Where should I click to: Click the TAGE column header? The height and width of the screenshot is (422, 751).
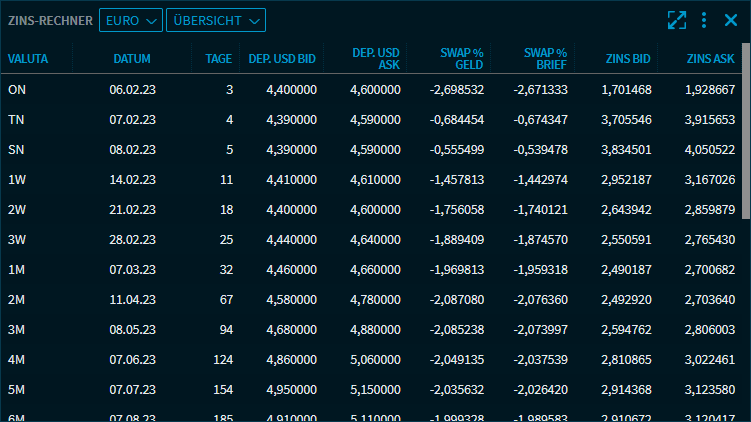click(218, 59)
